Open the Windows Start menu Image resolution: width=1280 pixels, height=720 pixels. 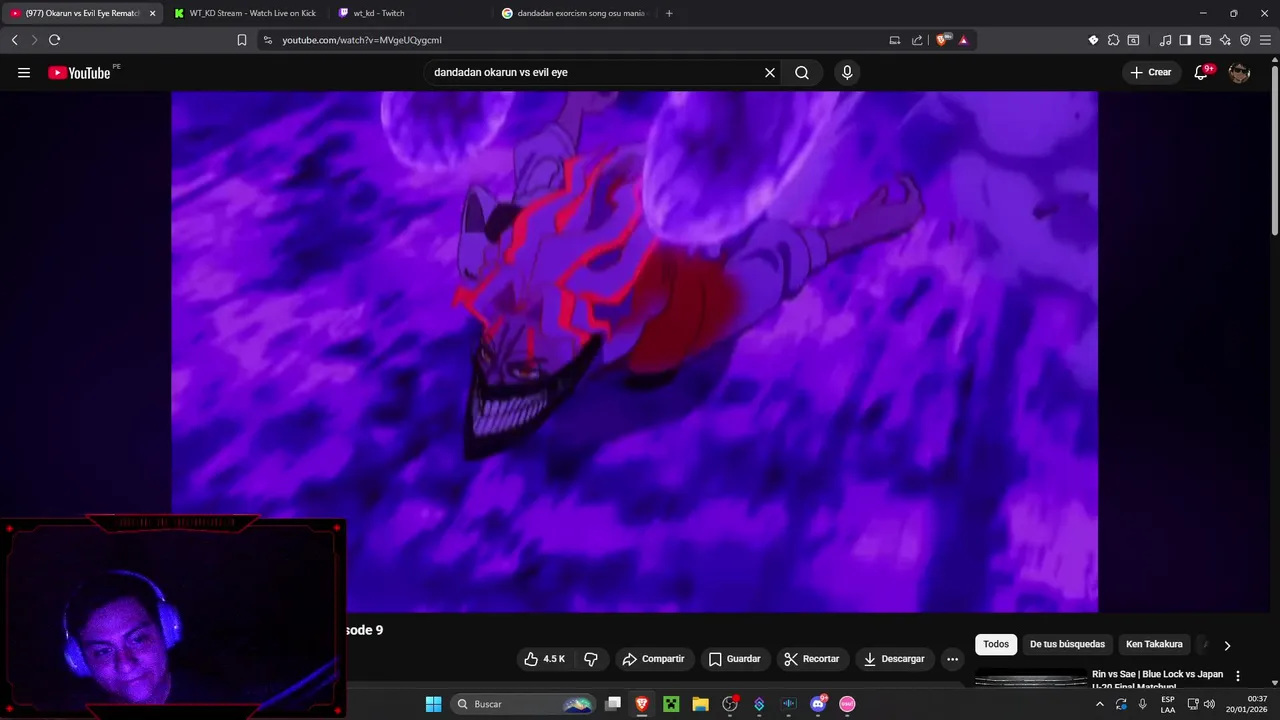tap(433, 704)
